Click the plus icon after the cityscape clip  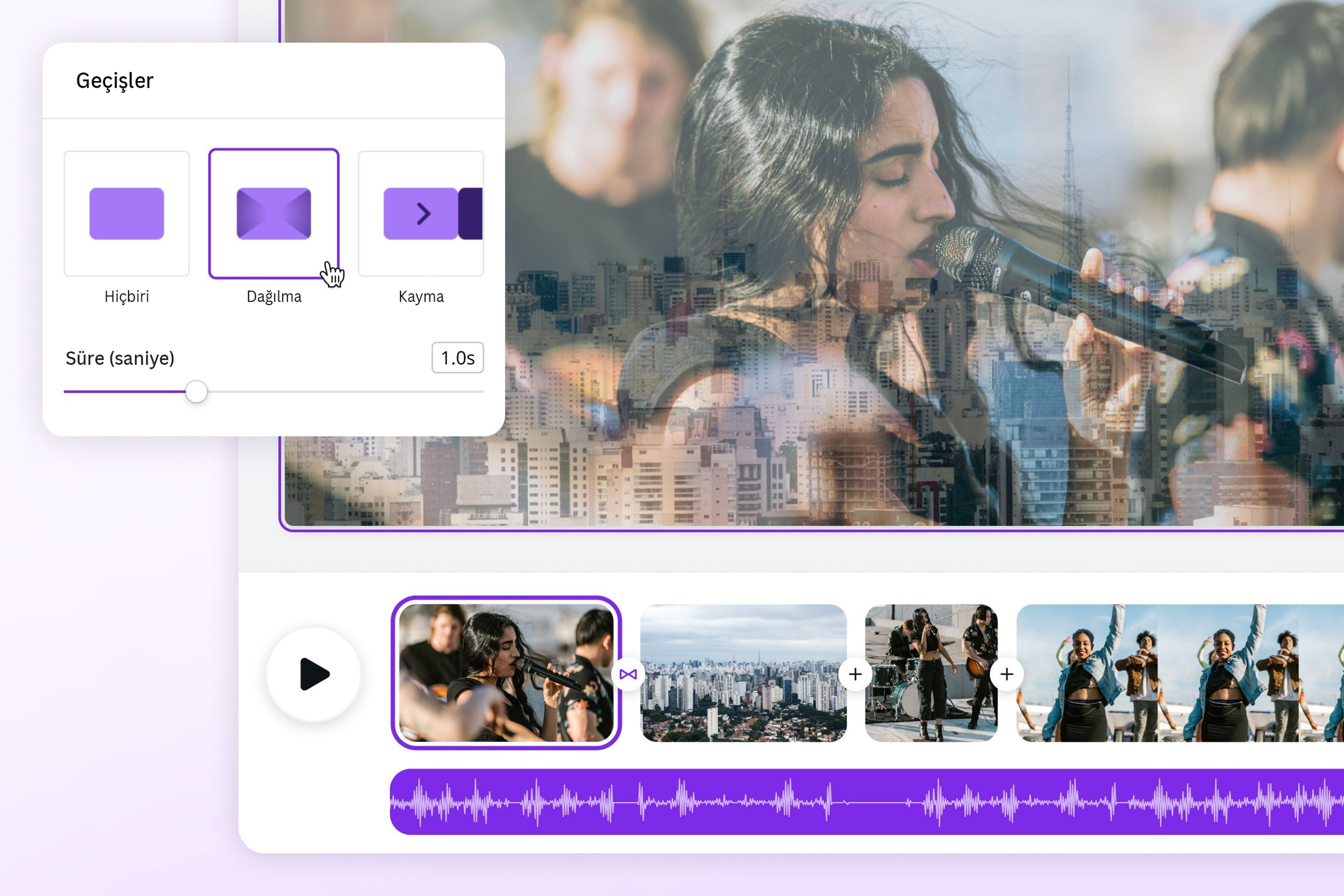pyautogui.click(x=855, y=674)
